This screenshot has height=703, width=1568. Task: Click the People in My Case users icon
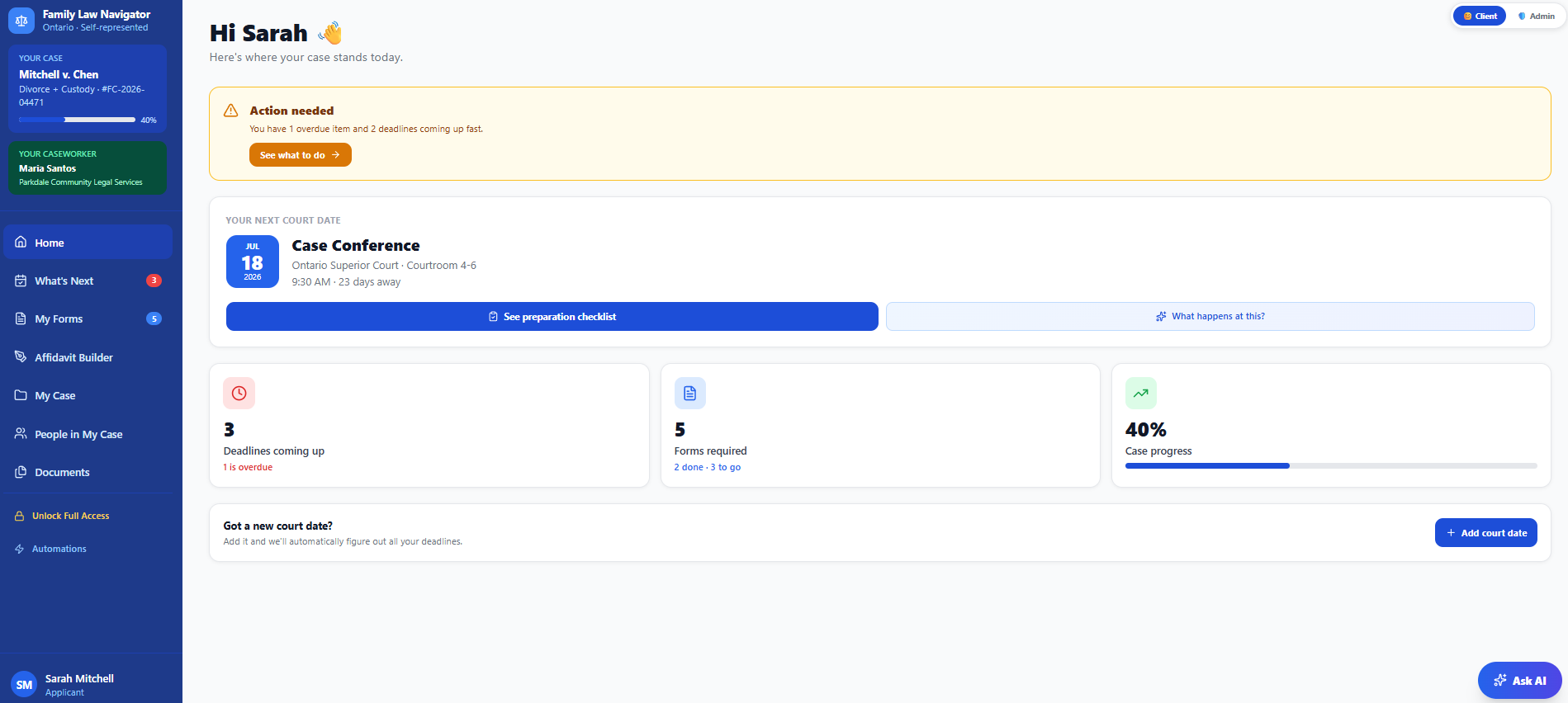click(21, 434)
